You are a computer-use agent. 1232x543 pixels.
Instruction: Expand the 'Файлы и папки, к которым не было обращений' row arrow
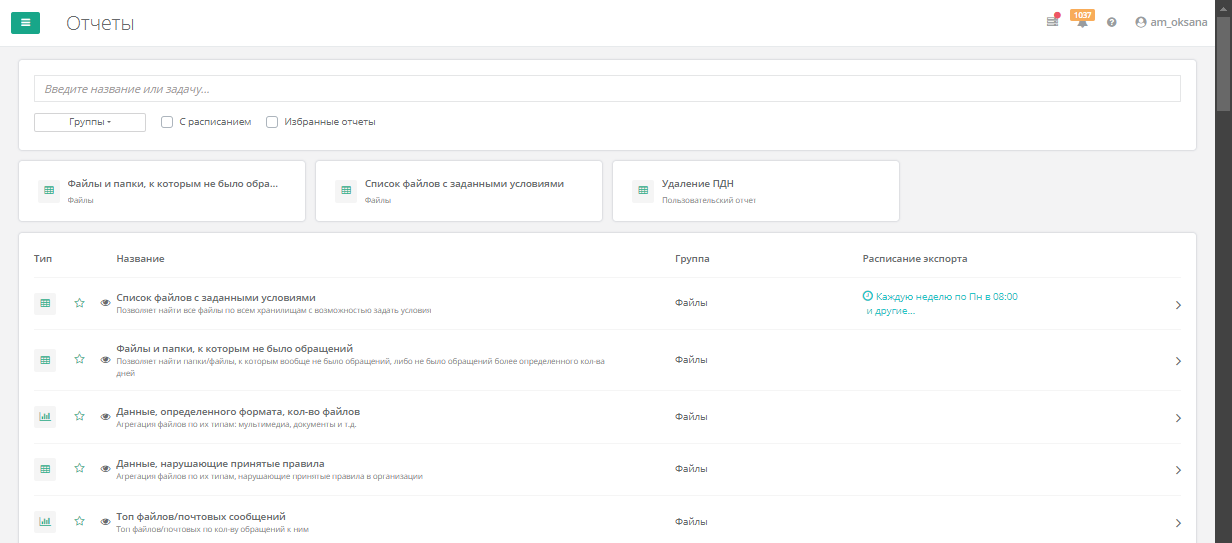(1178, 361)
